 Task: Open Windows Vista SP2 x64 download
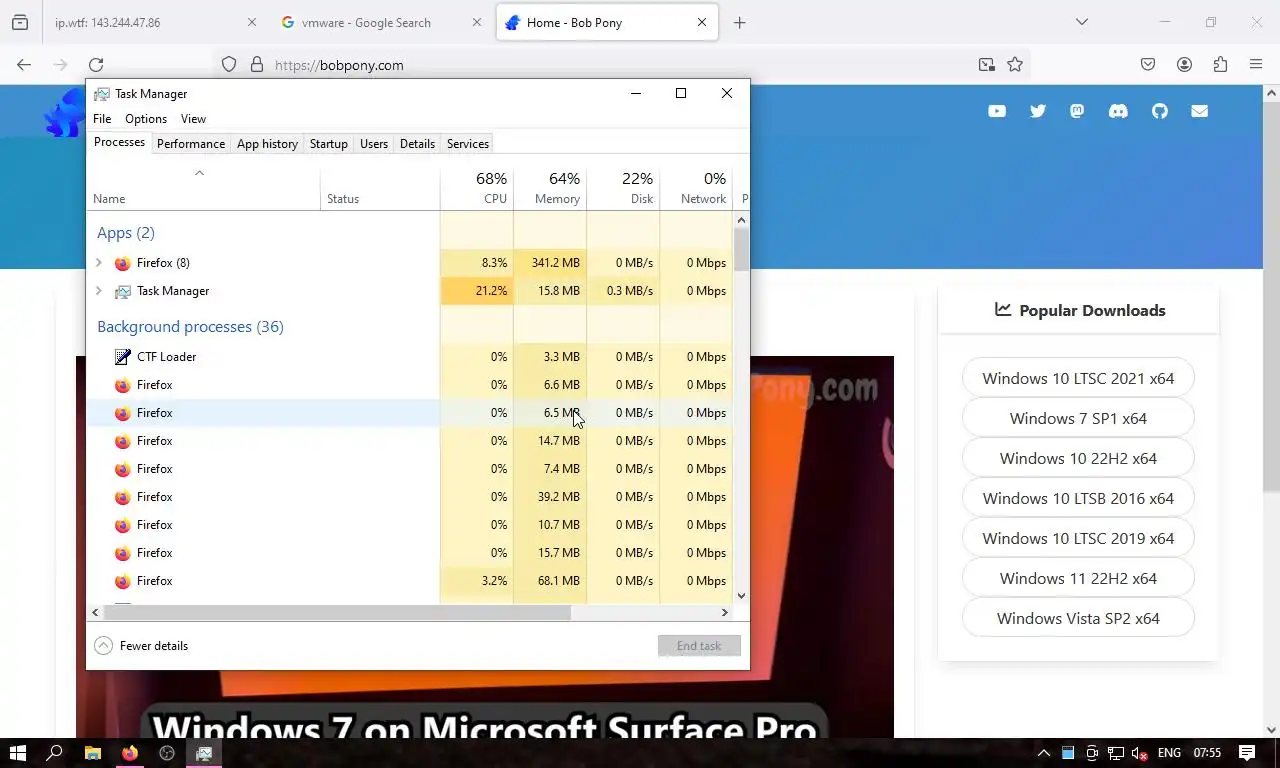click(x=1078, y=618)
